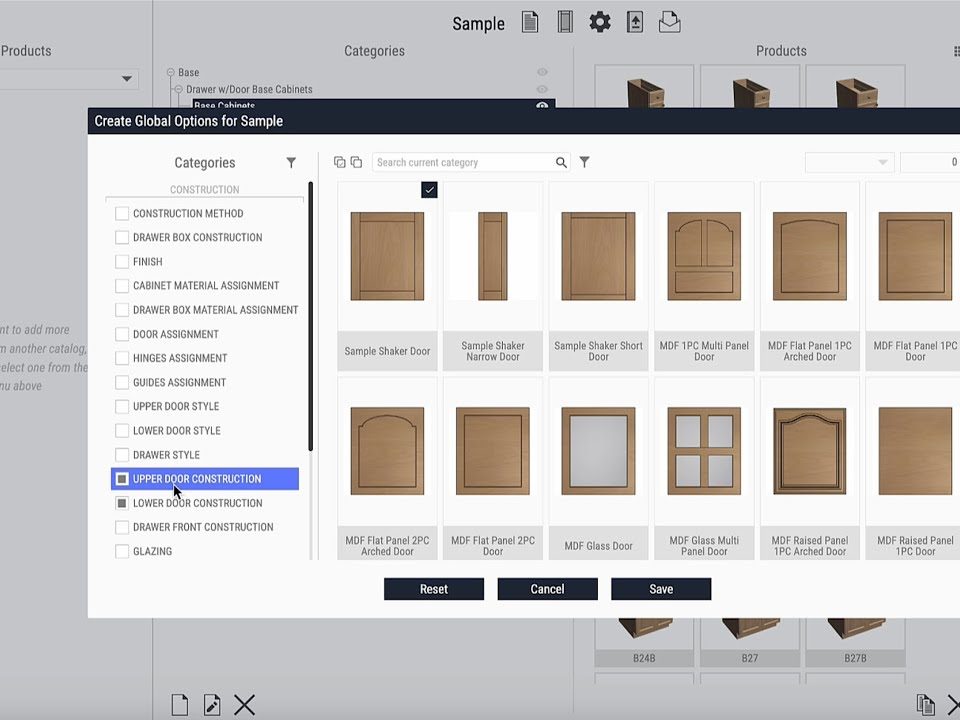Click the open-envelope icon in the top toolbar

coord(669,22)
